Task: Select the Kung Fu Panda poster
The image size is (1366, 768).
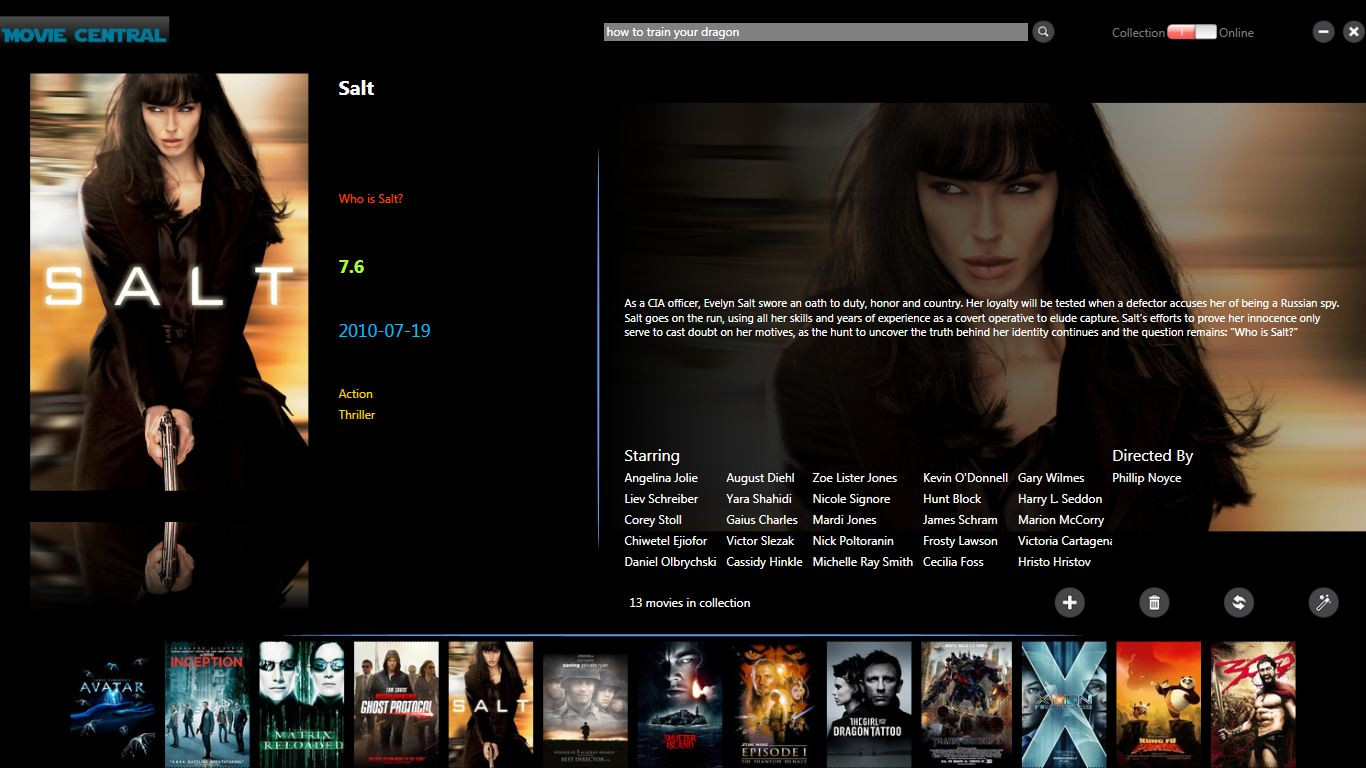Action: point(1158,705)
